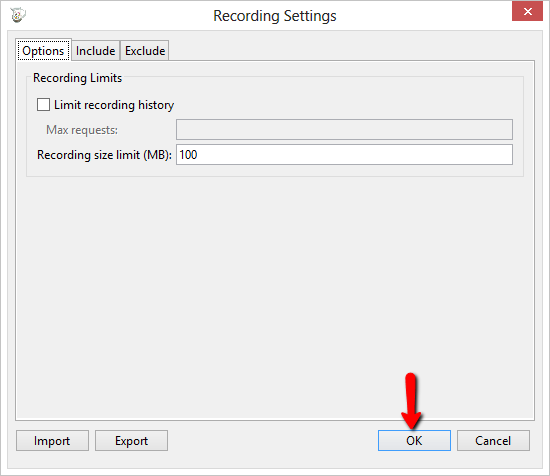This screenshot has height=476, width=550.
Task: Click the red arrow annotation above OK
Action: (x=411, y=401)
